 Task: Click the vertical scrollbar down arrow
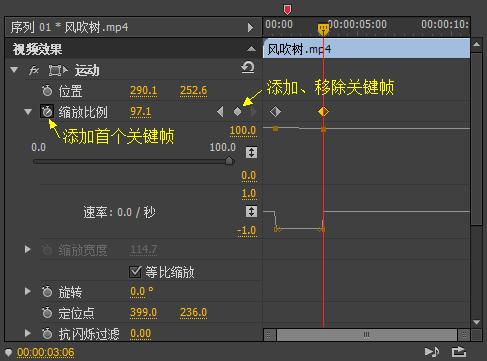point(477,322)
